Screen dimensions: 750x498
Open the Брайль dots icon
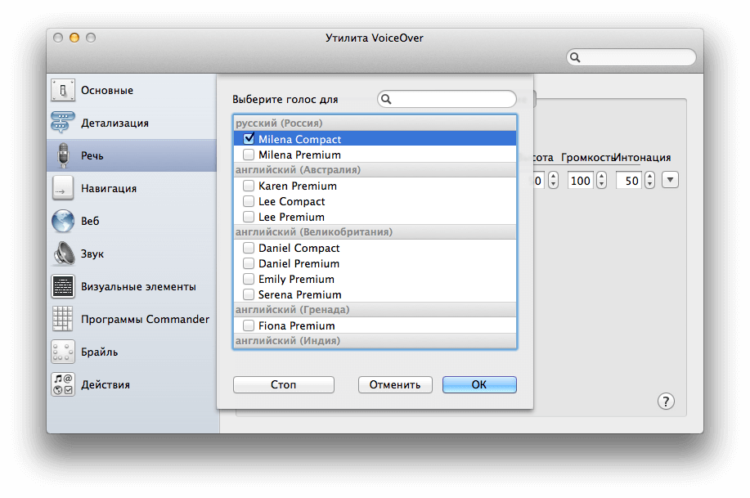tap(63, 352)
